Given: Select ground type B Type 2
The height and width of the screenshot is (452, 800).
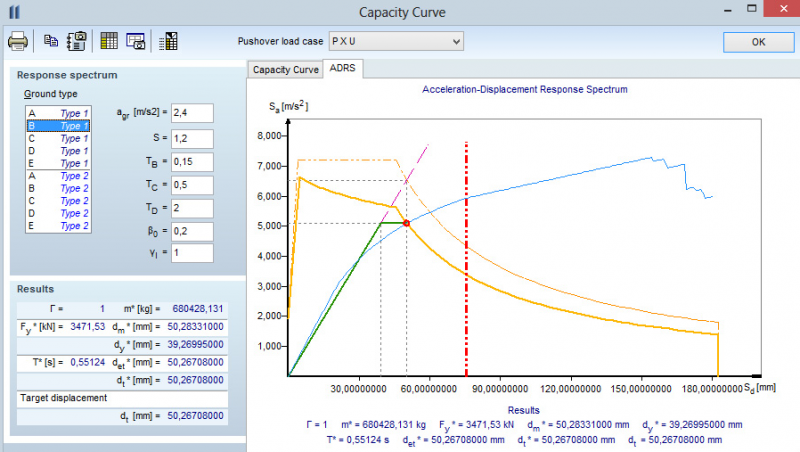Looking at the screenshot, I should point(58,188).
